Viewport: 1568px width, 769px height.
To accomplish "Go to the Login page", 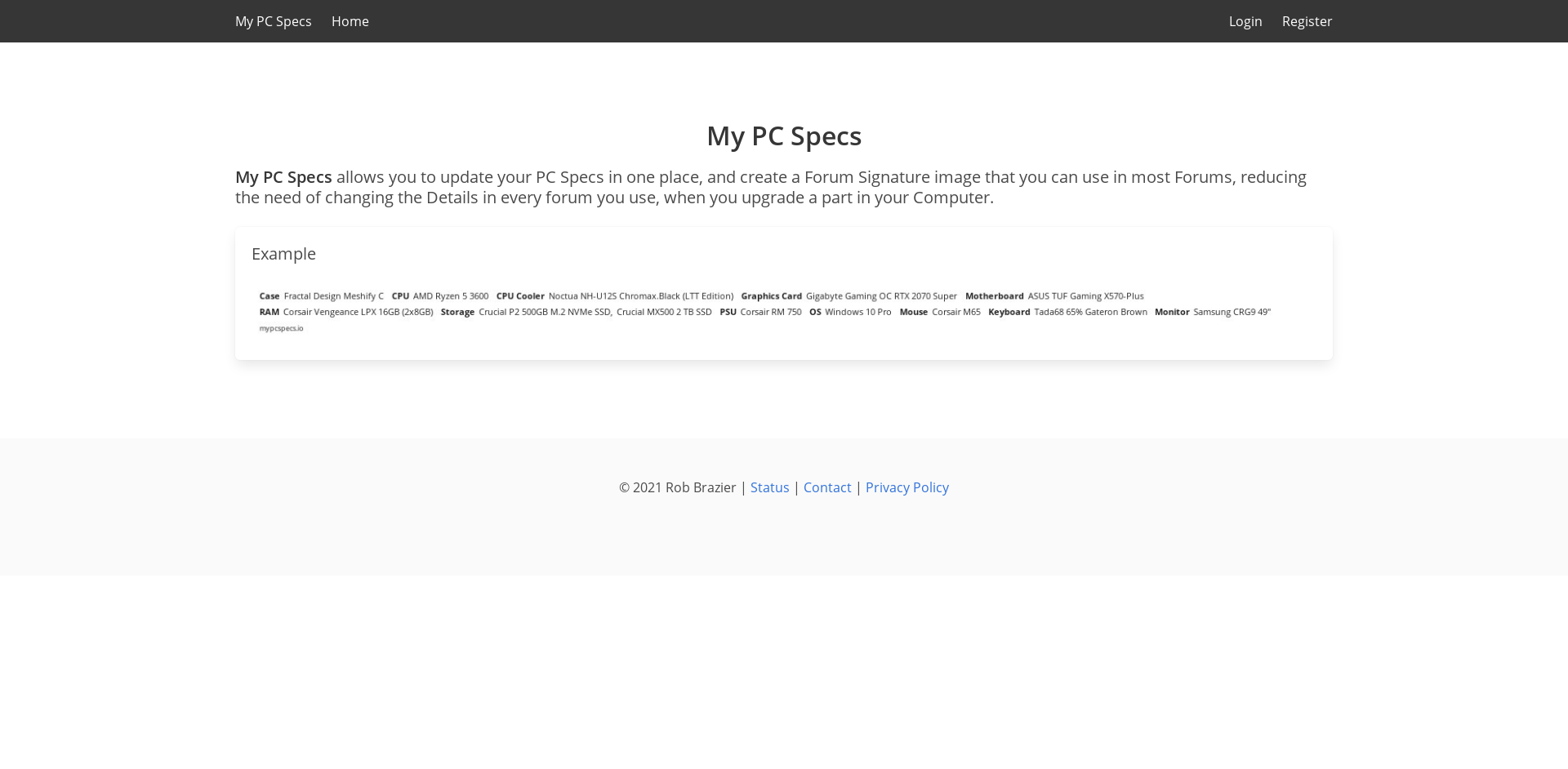I will [1245, 21].
